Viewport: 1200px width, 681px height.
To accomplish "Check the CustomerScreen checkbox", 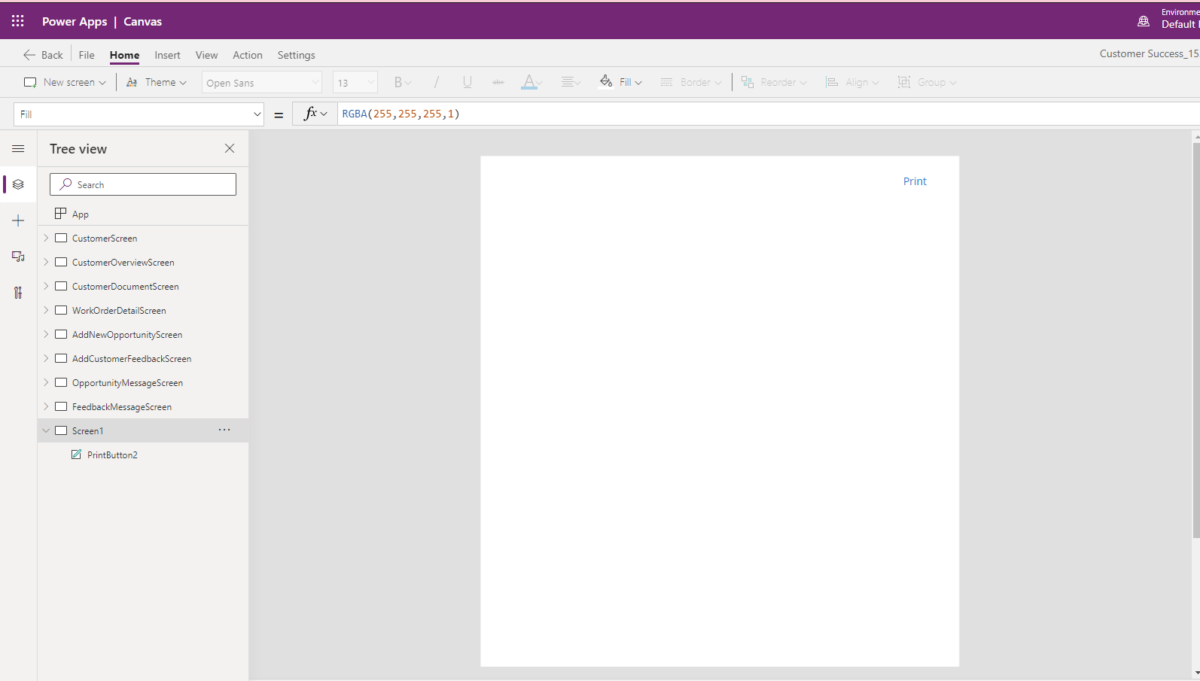I will point(61,238).
